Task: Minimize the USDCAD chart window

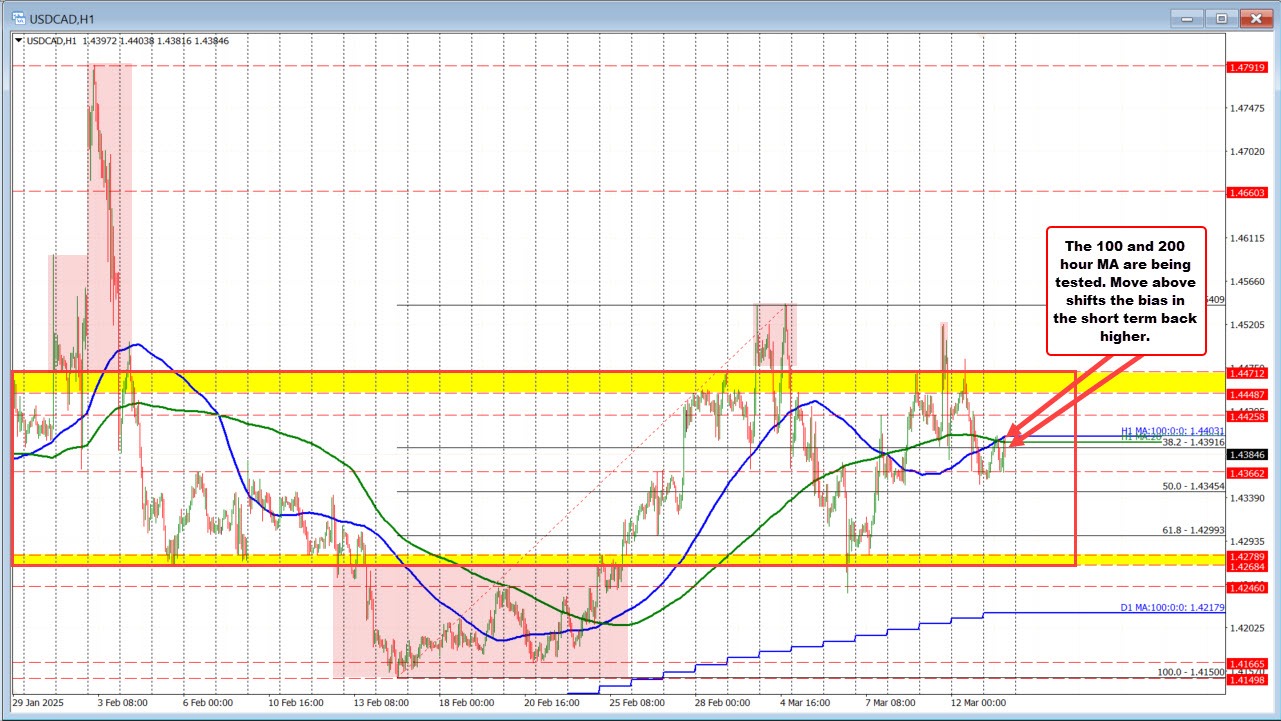Action: (x=1186, y=17)
